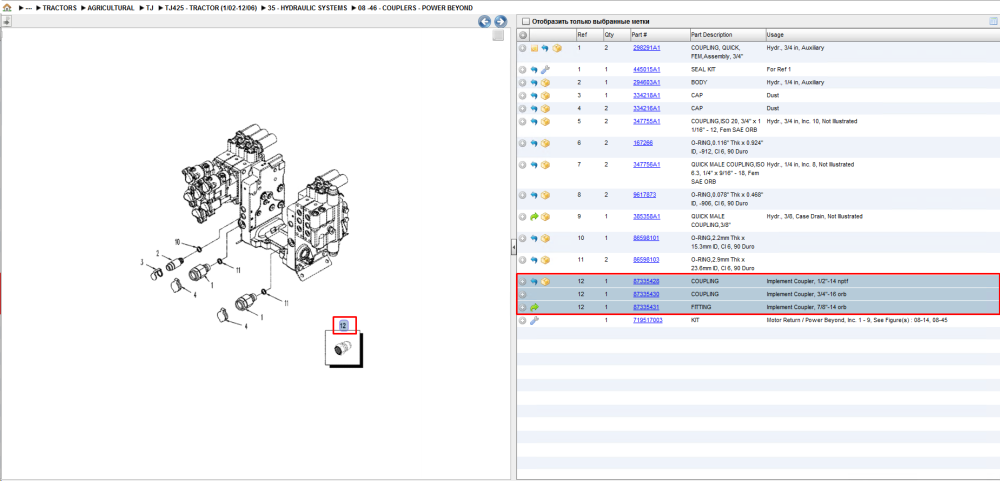
Task: Open part number 294693A1 link
Action: pos(646,82)
